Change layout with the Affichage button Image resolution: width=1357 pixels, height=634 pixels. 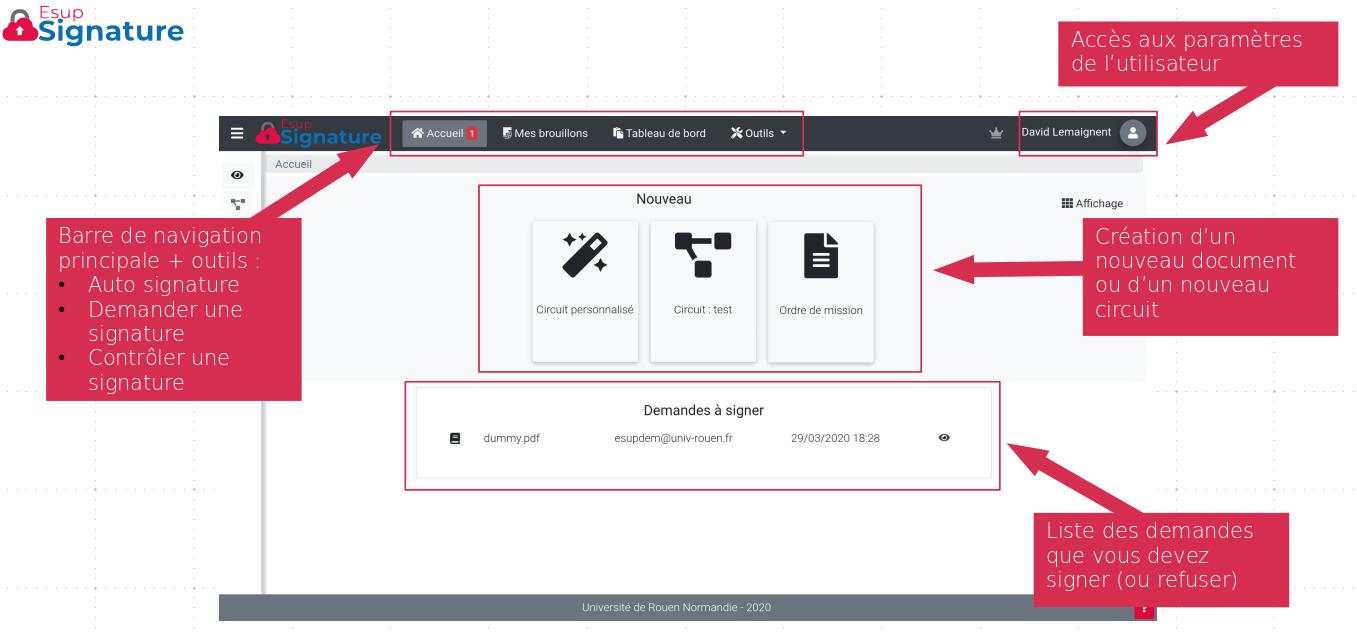point(1092,203)
